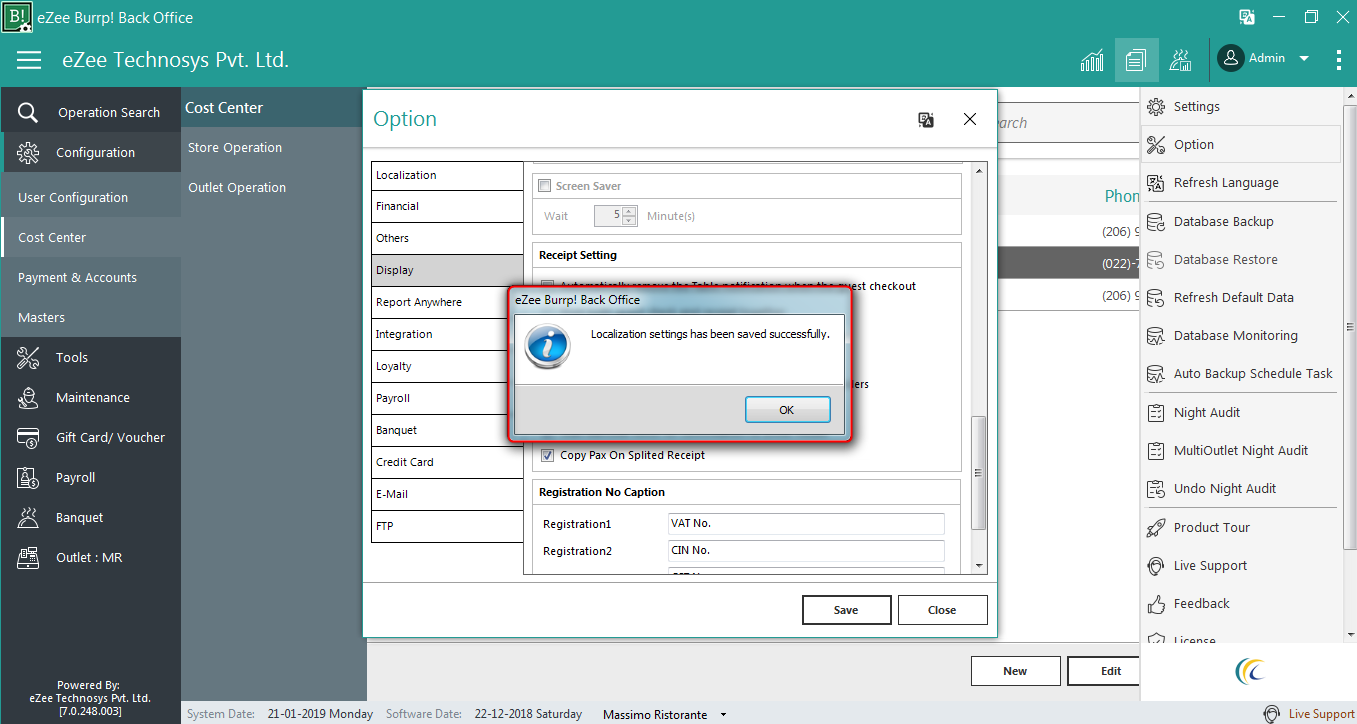Click the Tools wrench icon in sidebar
This screenshot has width=1357, height=724.
pos(28,357)
